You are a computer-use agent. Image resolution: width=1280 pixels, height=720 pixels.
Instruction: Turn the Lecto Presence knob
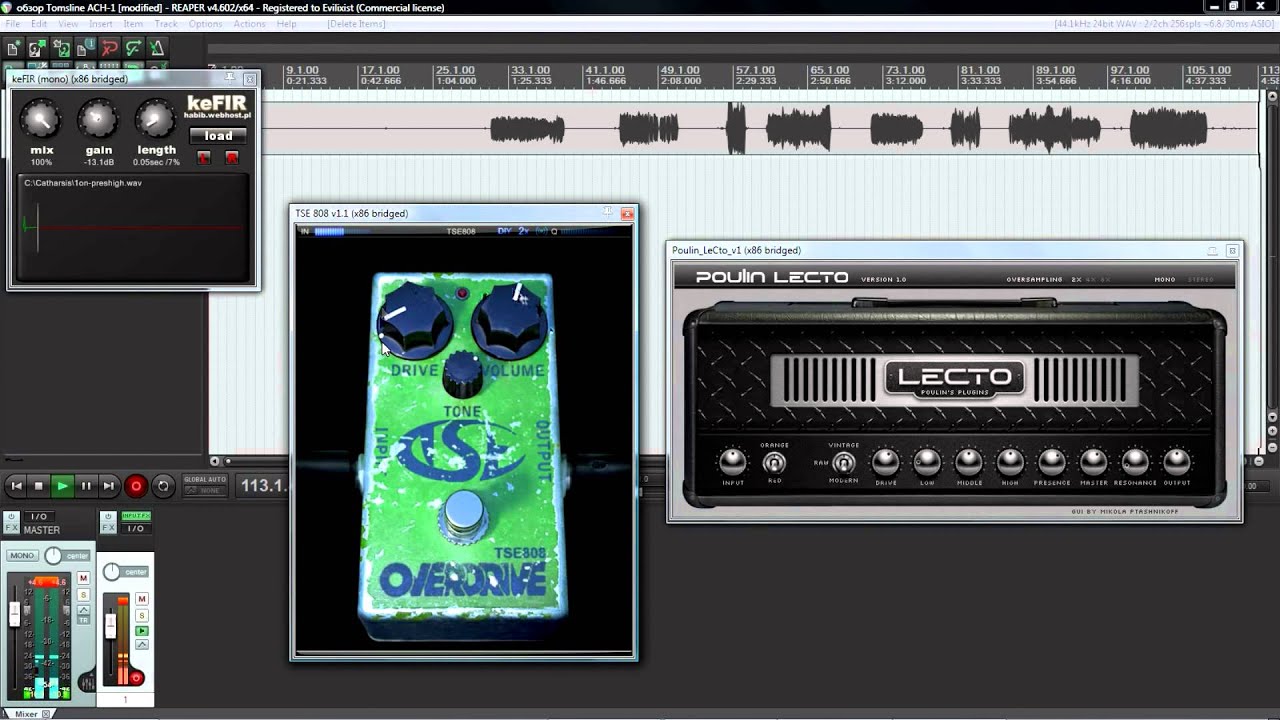click(x=1052, y=461)
